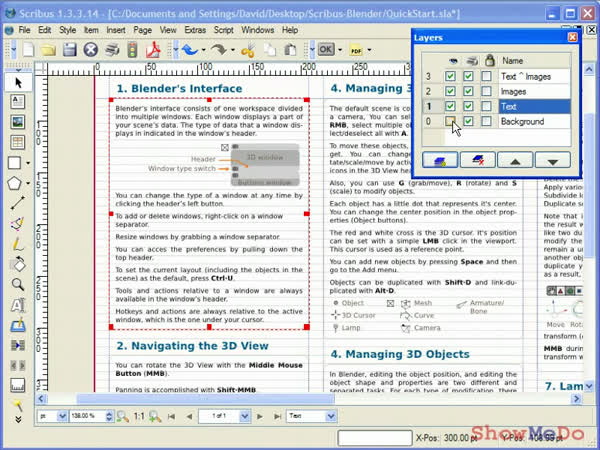Open the Windows menu
600x450 pixels.
click(258, 30)
